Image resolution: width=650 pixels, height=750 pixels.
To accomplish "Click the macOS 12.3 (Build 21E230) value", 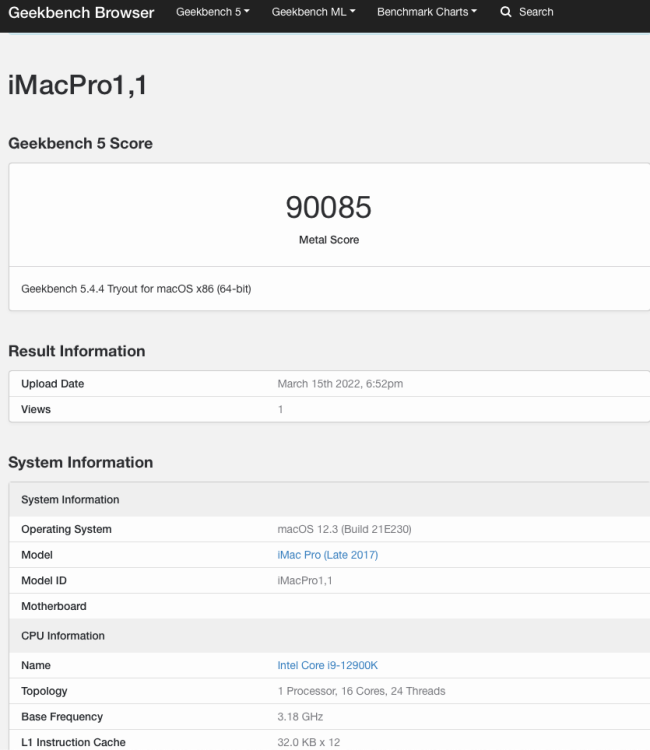I will 344,529.
